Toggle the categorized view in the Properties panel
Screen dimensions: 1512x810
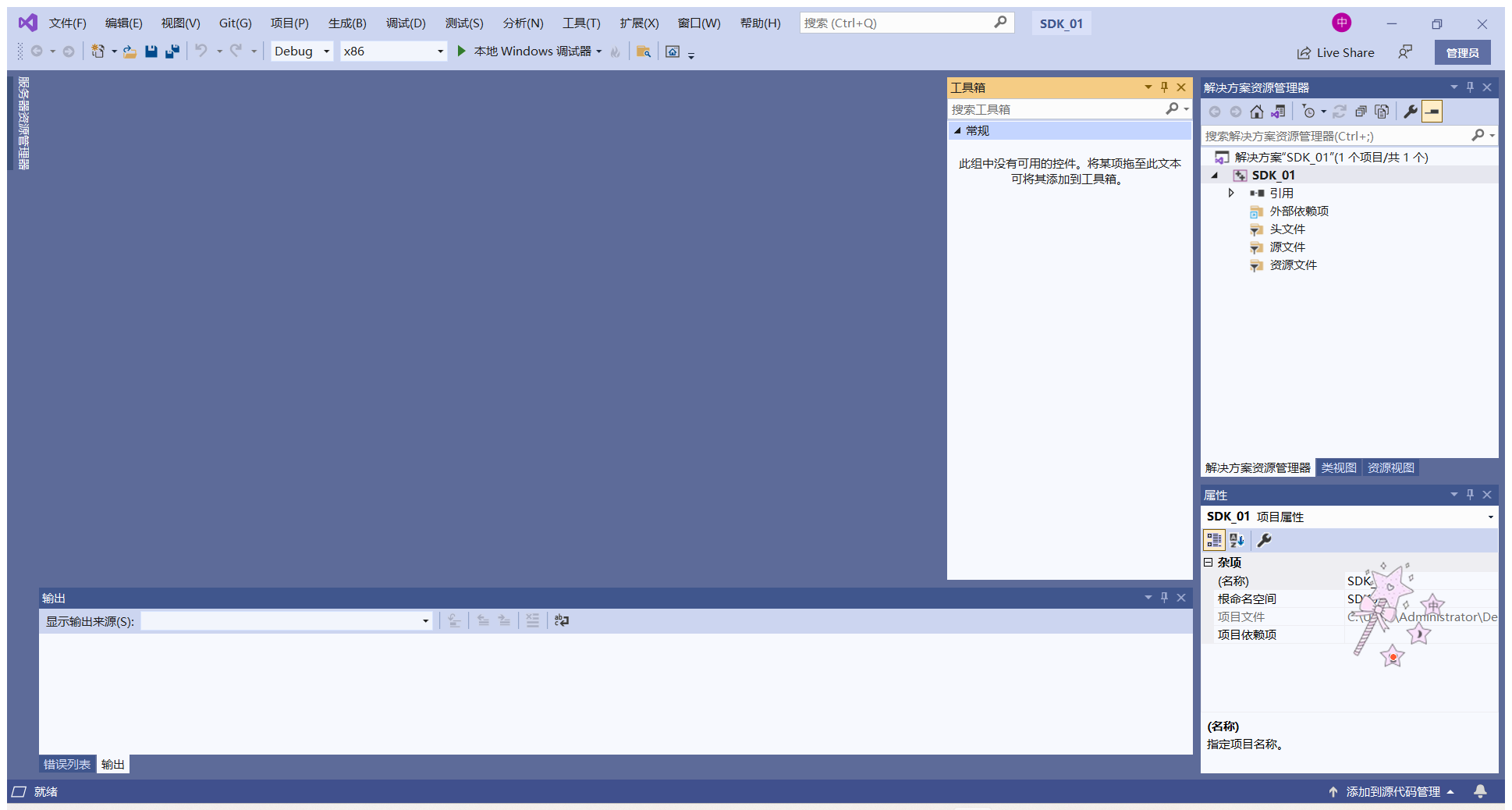tap(1214, 540)
